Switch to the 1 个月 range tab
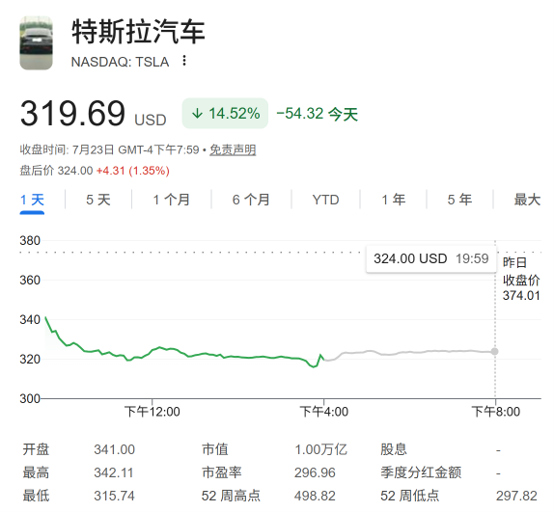Viewport: 554px width, 512px height. click(x=171, y=200)
